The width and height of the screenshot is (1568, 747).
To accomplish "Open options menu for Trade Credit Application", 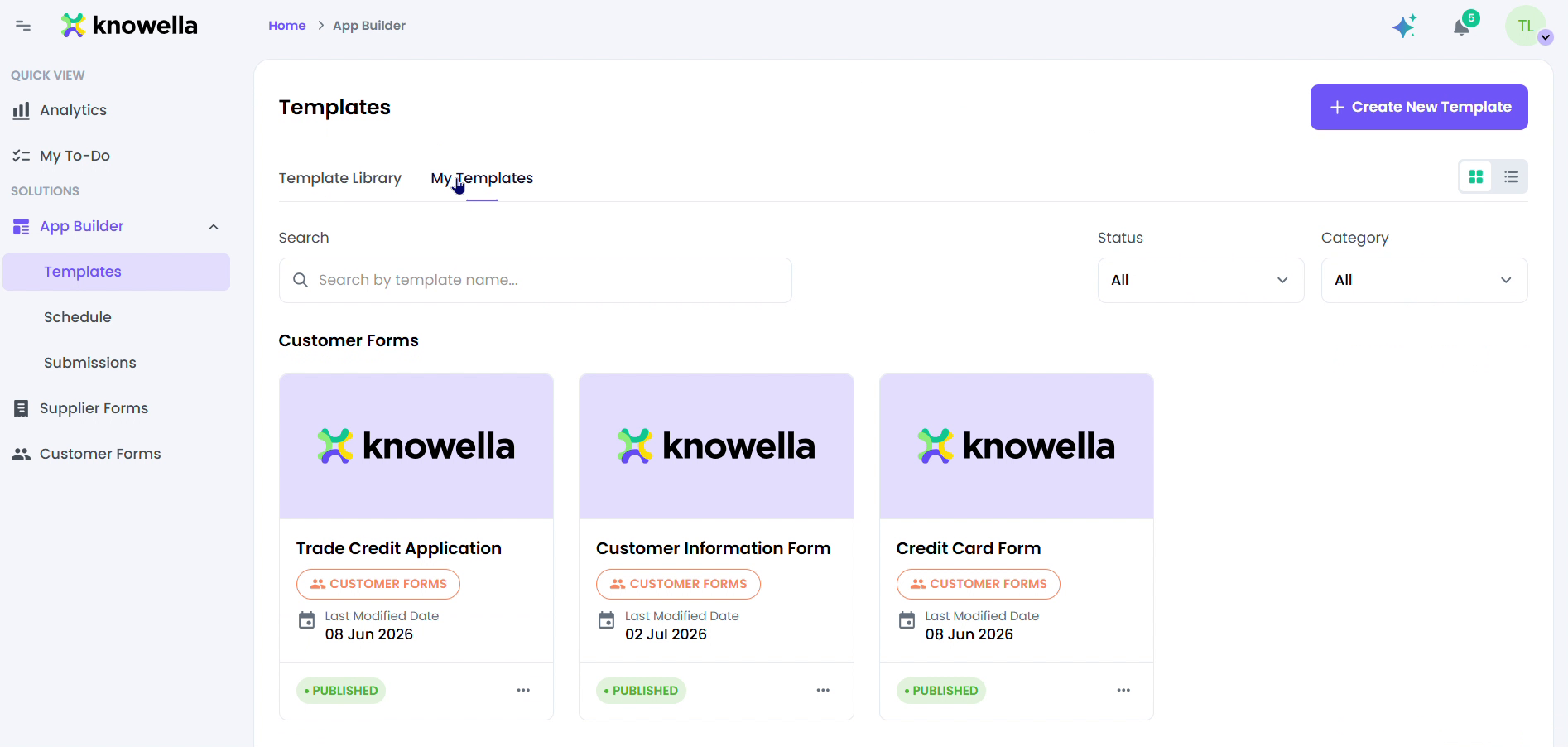I will (x=523, y=690).
